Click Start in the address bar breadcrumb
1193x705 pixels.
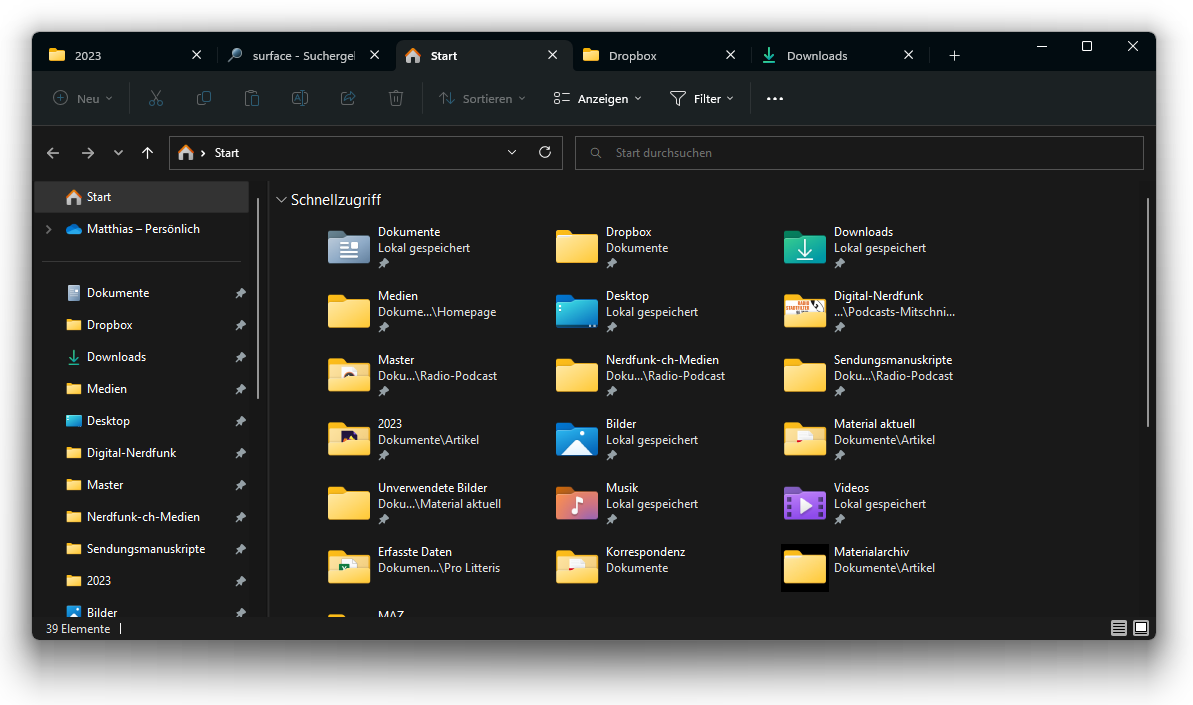point(227,153)
